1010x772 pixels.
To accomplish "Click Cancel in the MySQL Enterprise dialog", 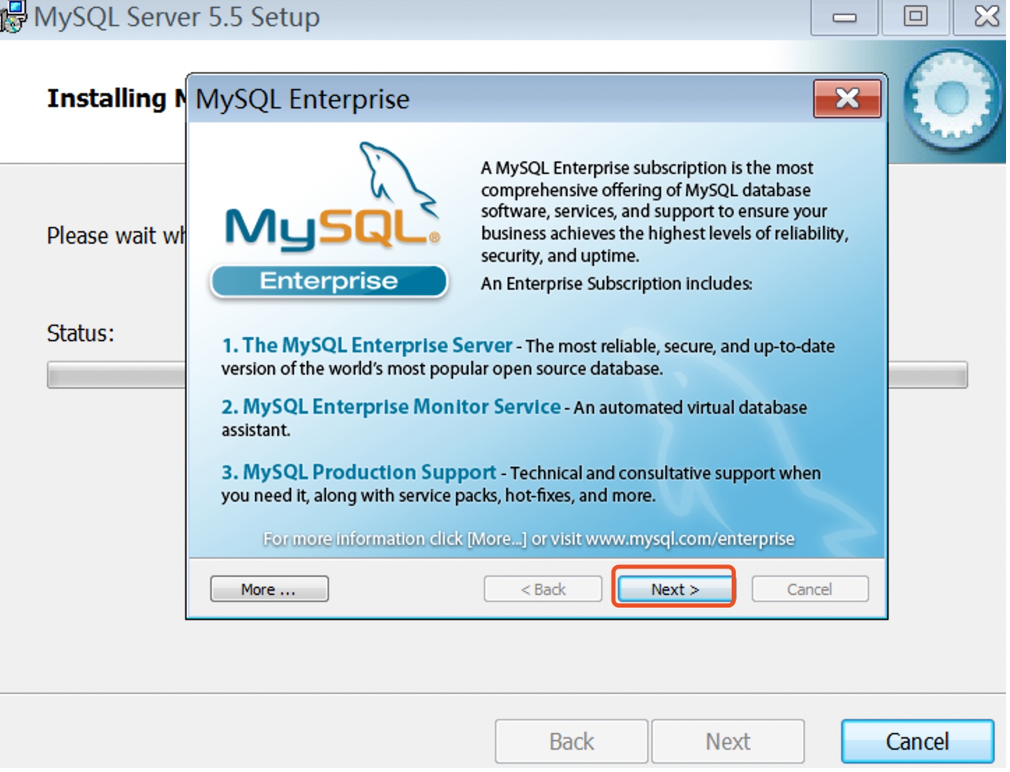I will 810,589.
